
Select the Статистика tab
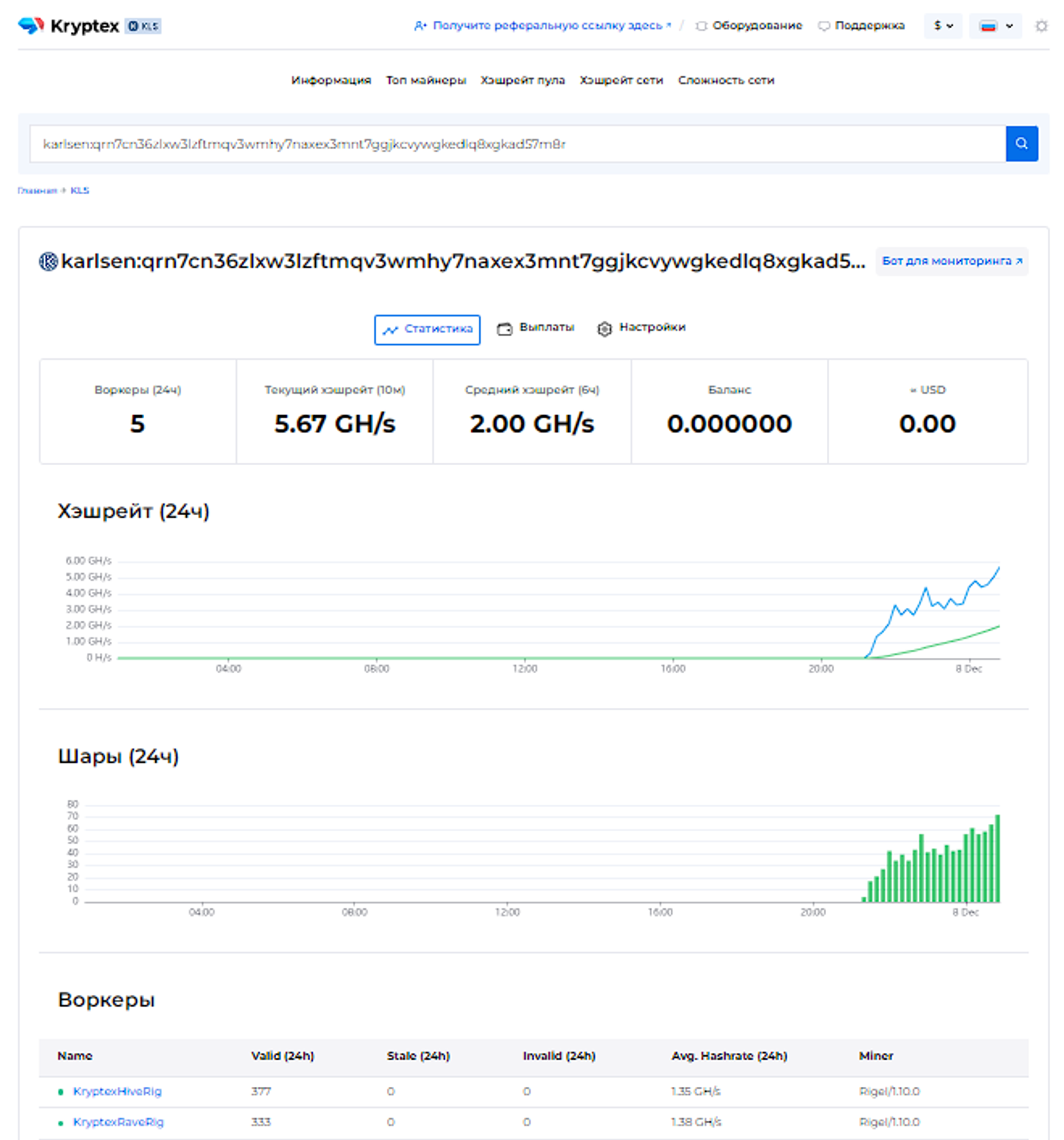click(x=427, y=330)
